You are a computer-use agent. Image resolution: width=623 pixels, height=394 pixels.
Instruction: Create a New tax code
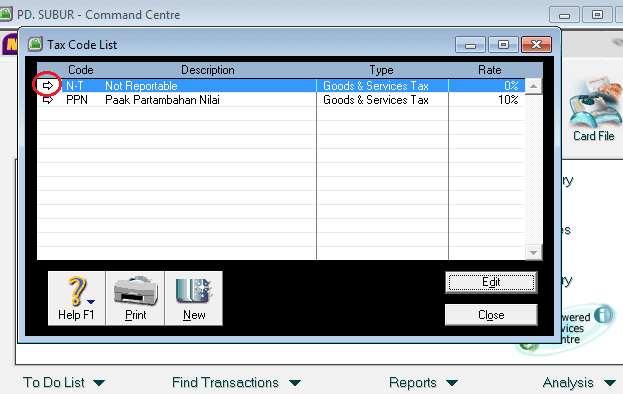194,298
